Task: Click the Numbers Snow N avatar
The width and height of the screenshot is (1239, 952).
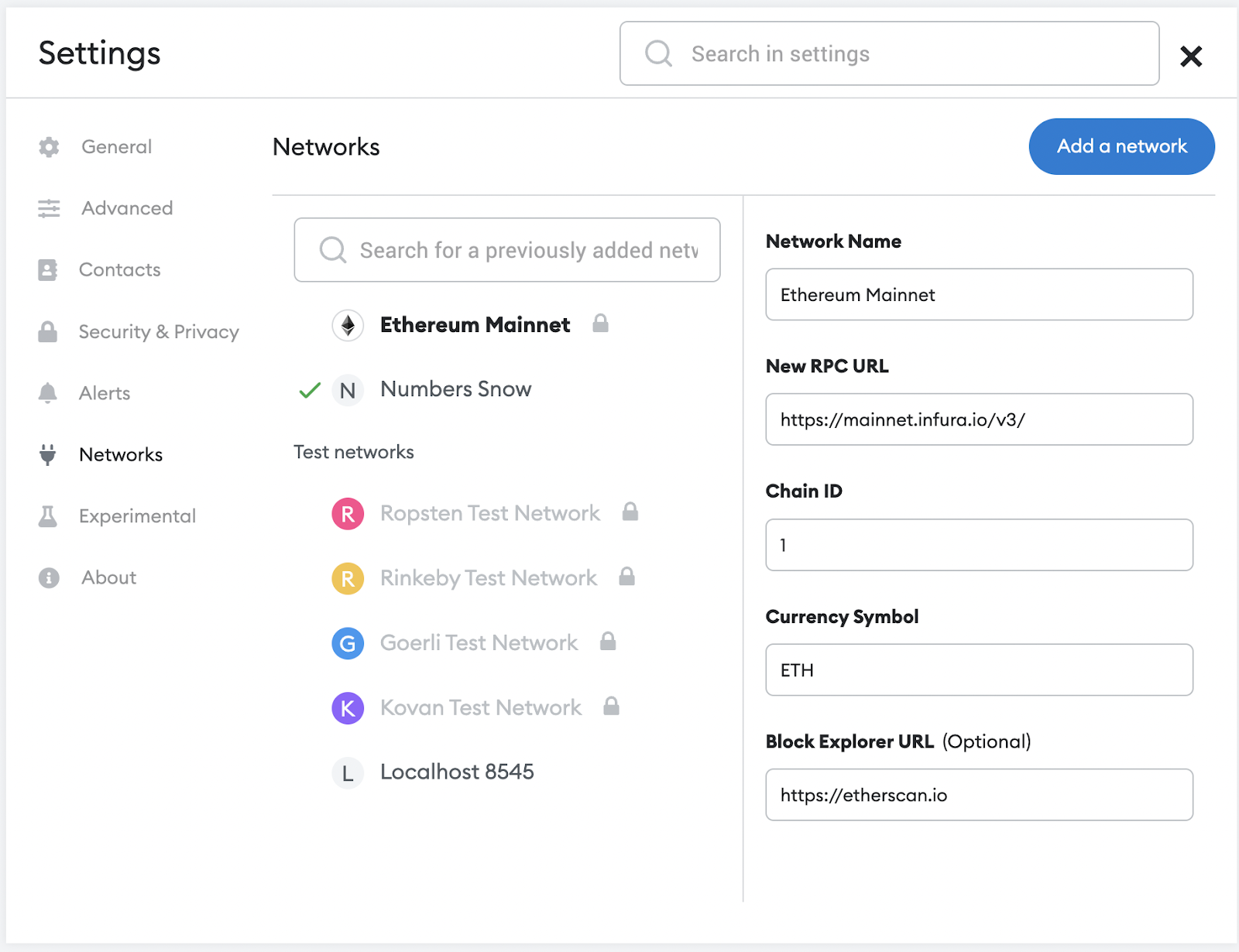Action: pos(348,390)
